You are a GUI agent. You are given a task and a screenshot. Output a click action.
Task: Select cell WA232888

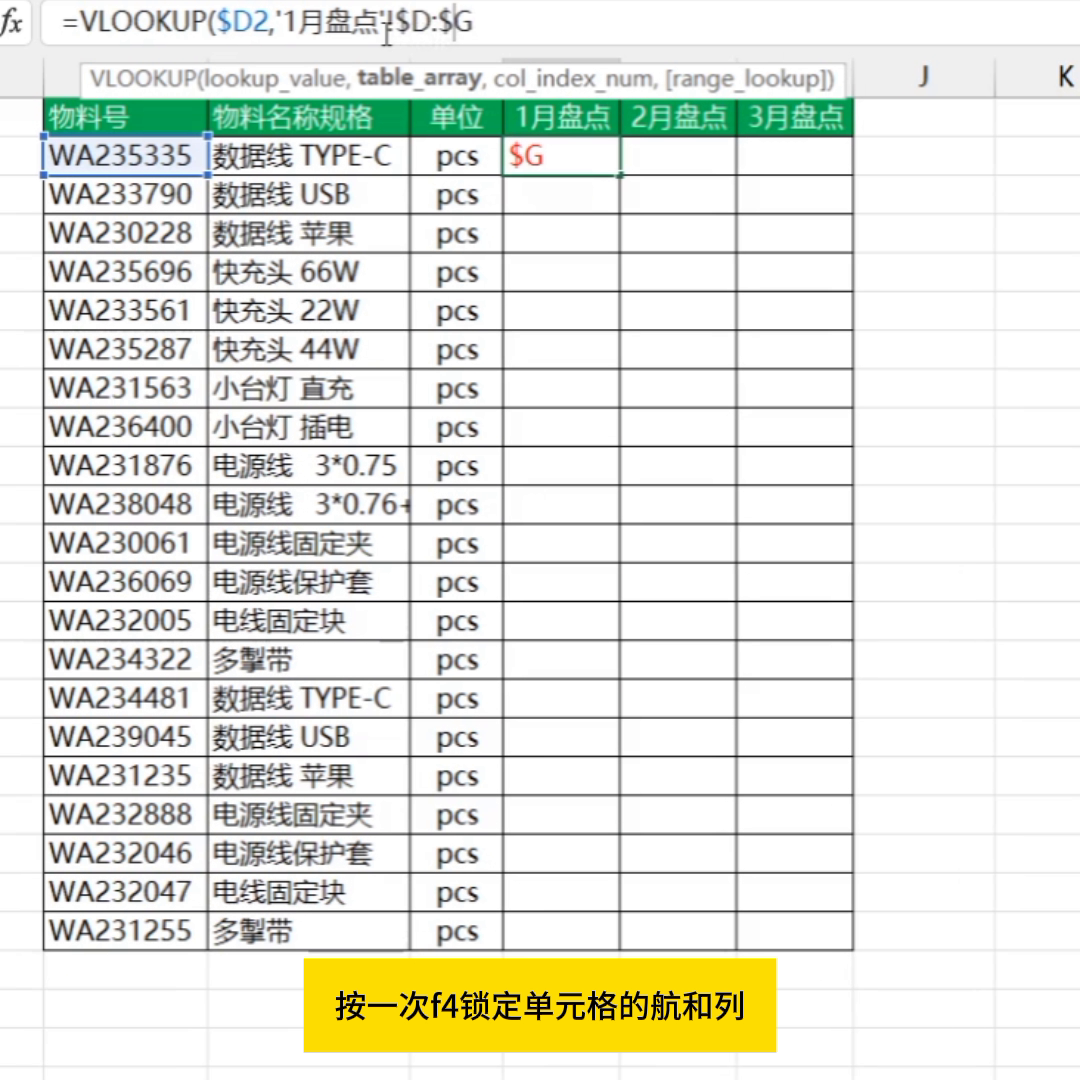[125, 814]
